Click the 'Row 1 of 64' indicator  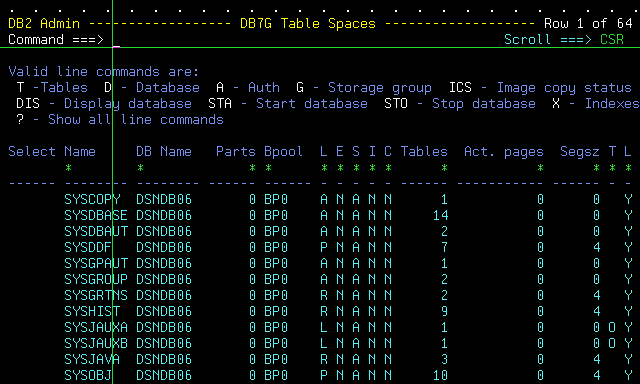588,24
